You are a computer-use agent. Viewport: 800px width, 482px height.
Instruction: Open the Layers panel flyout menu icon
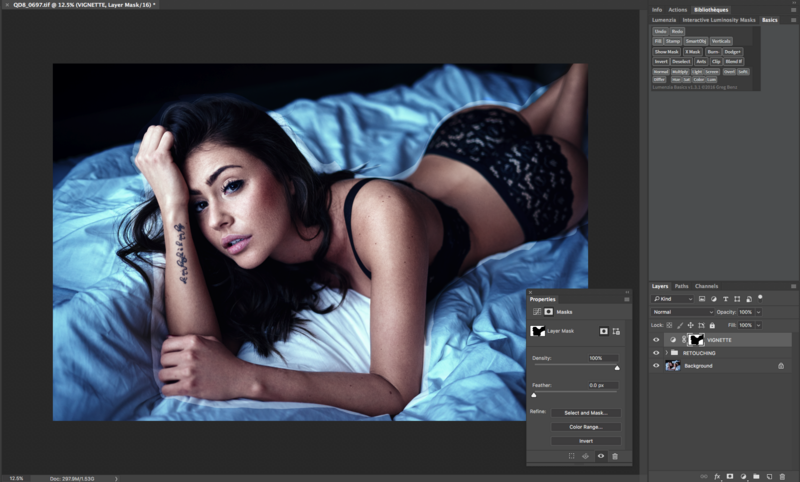(793, 287)
